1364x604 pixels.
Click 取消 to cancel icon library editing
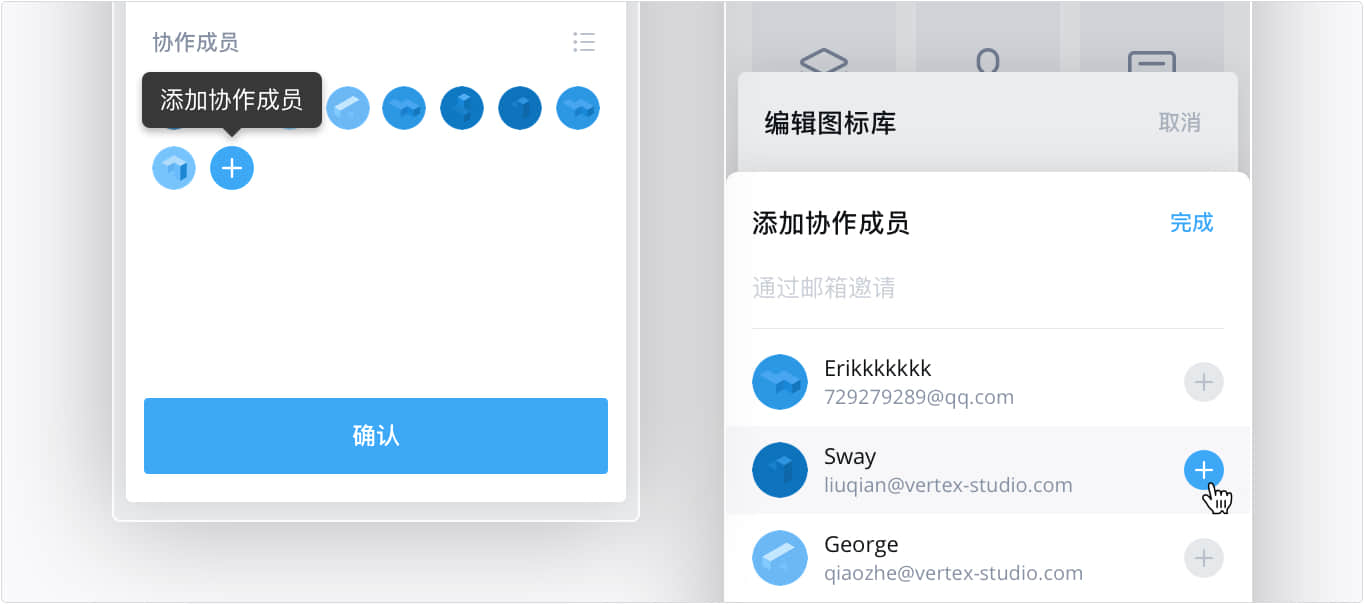tap(1180, 123)
